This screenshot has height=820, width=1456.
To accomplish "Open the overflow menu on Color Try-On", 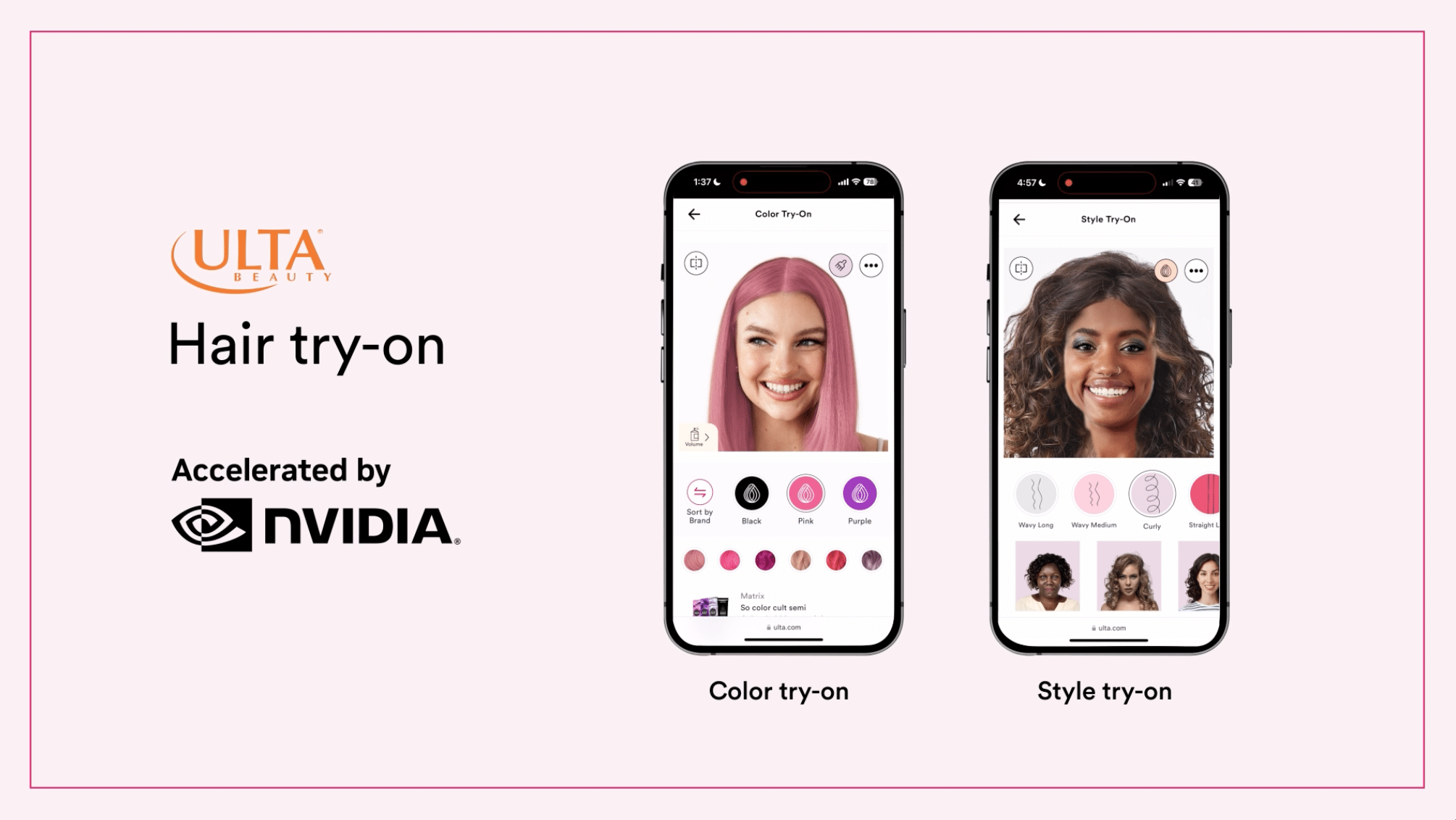I will click(871, 263).
